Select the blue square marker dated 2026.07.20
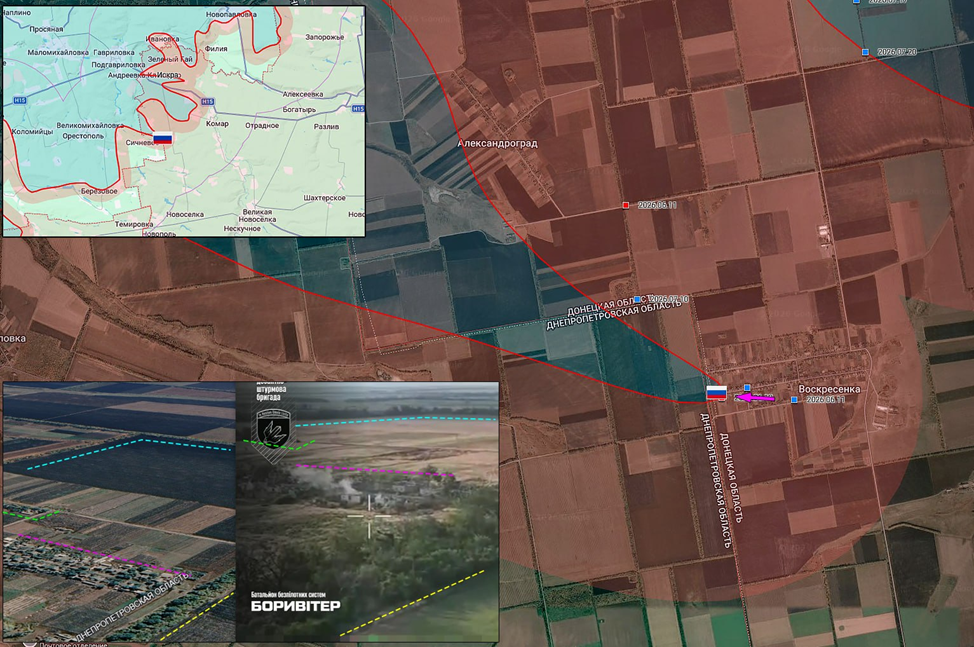Screen dimensions: 974x647 click(x=865, y=52)
